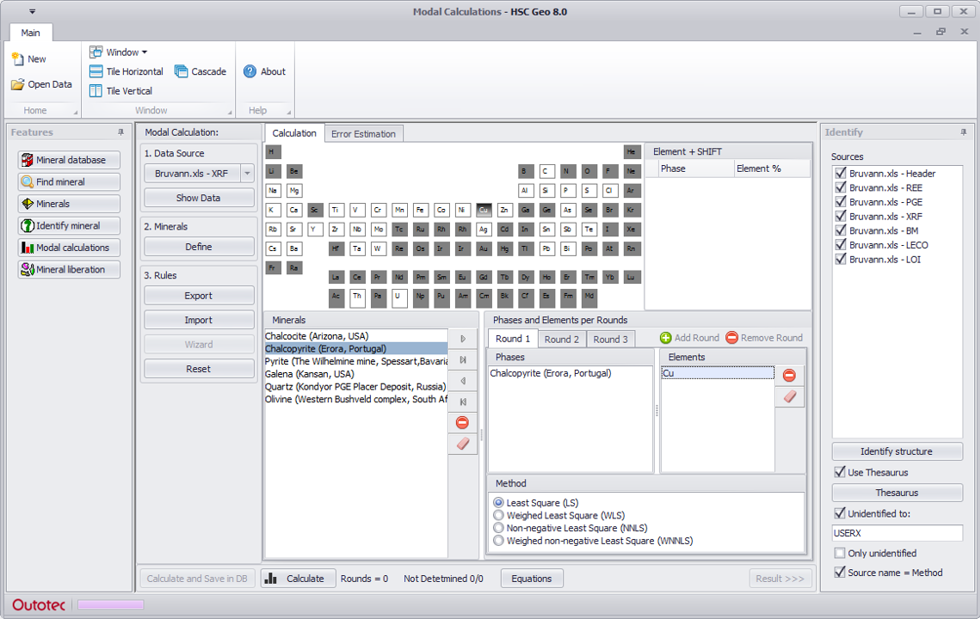Image resolution: width=980 pixels, height=619 pixels.
Task: Click in the USERX input field
Action: (x=896, y=533)
